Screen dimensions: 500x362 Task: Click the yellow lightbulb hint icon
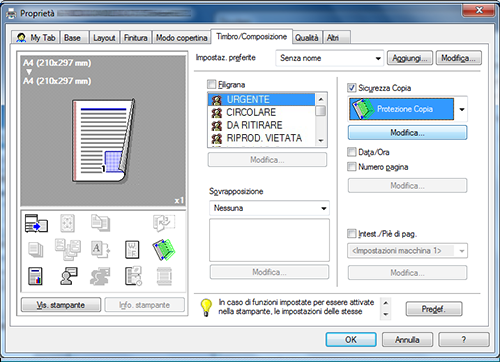tap(206, 307)
